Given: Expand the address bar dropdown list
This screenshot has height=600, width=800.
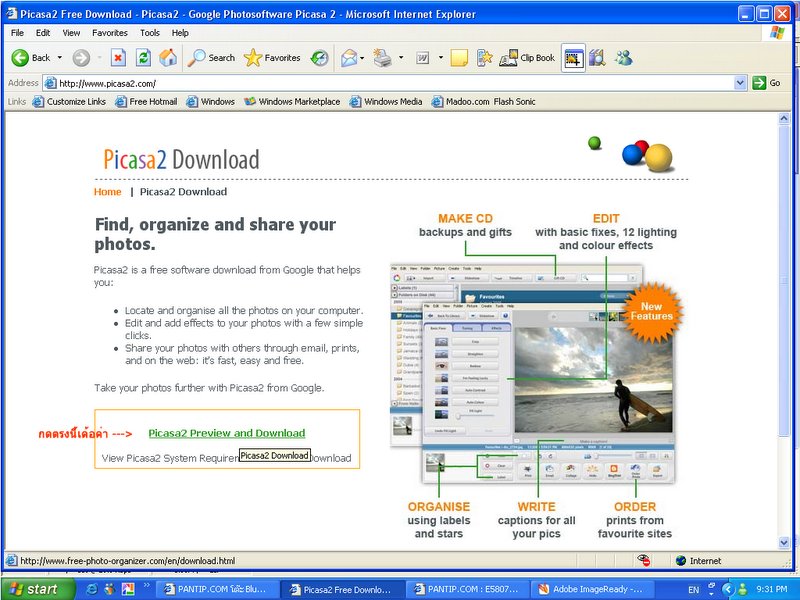Looking at the screenshot, I should click(740, 83).
